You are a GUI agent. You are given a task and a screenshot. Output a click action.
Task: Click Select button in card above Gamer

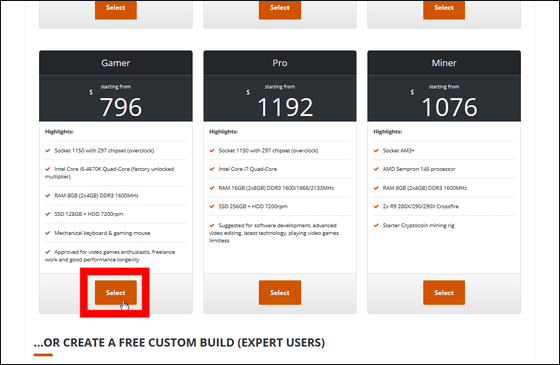(115, 9)
